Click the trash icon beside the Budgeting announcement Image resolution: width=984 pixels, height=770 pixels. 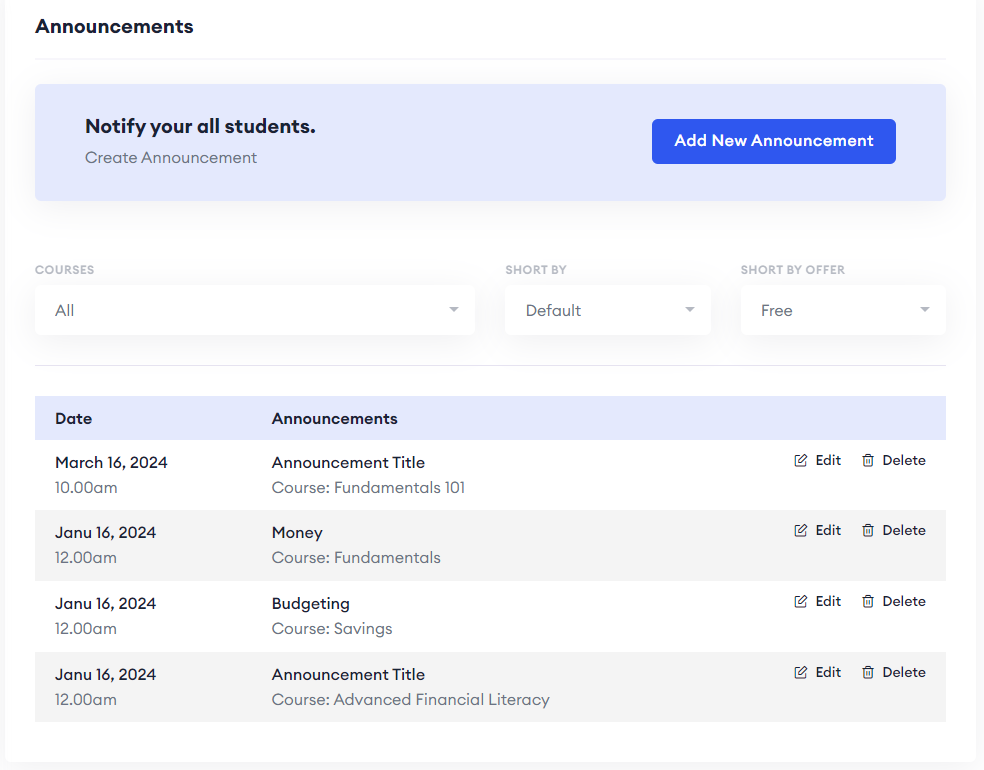(868, 601)
